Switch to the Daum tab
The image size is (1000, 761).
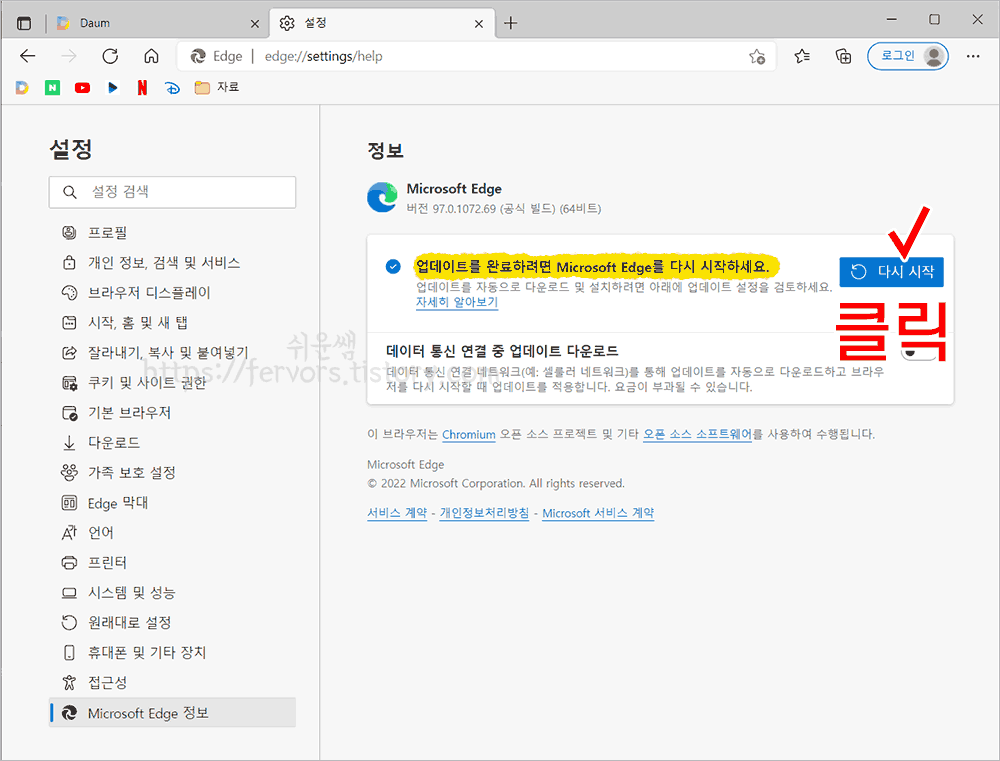158,23
